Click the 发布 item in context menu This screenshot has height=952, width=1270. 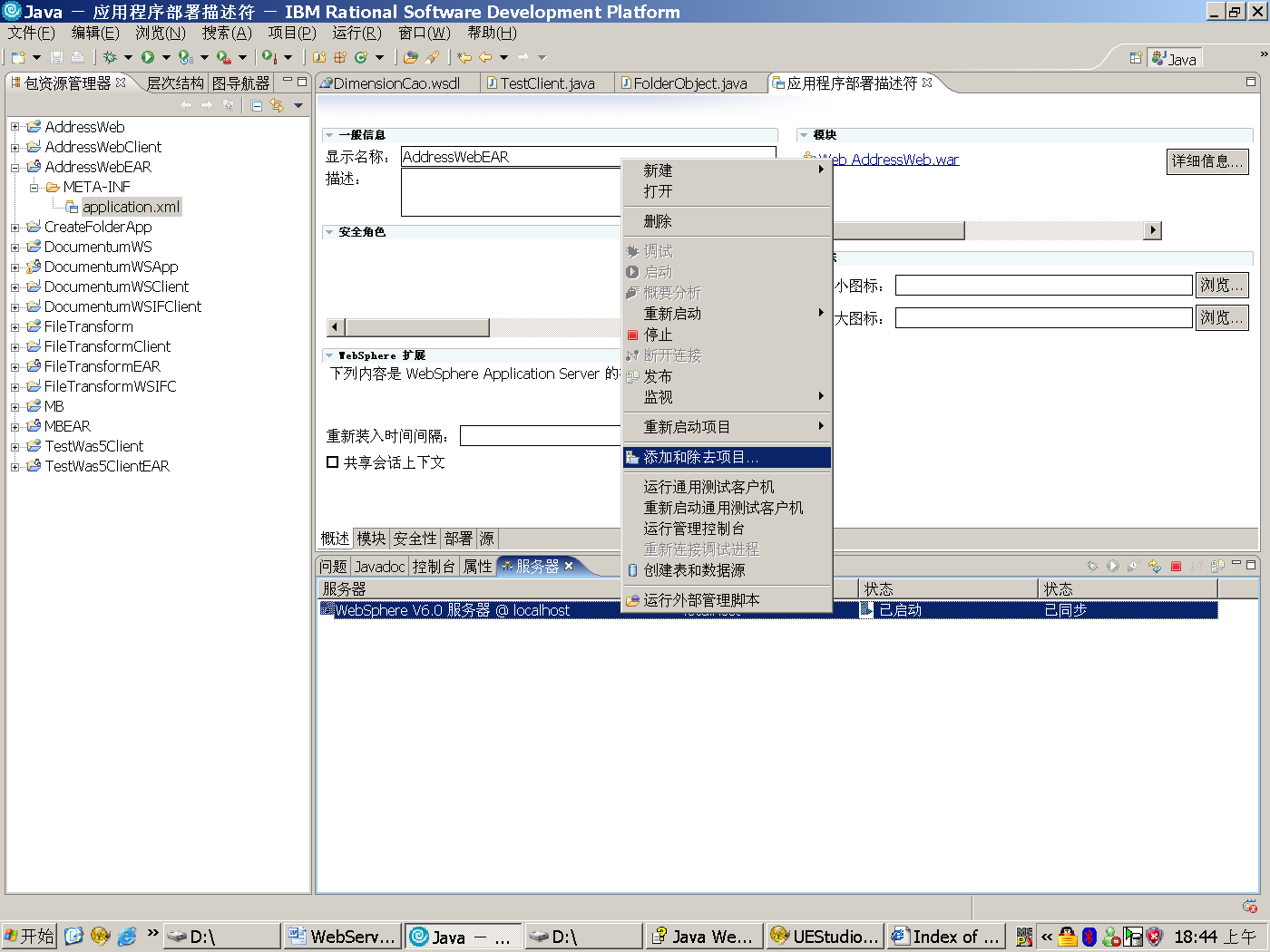[727, 376]
